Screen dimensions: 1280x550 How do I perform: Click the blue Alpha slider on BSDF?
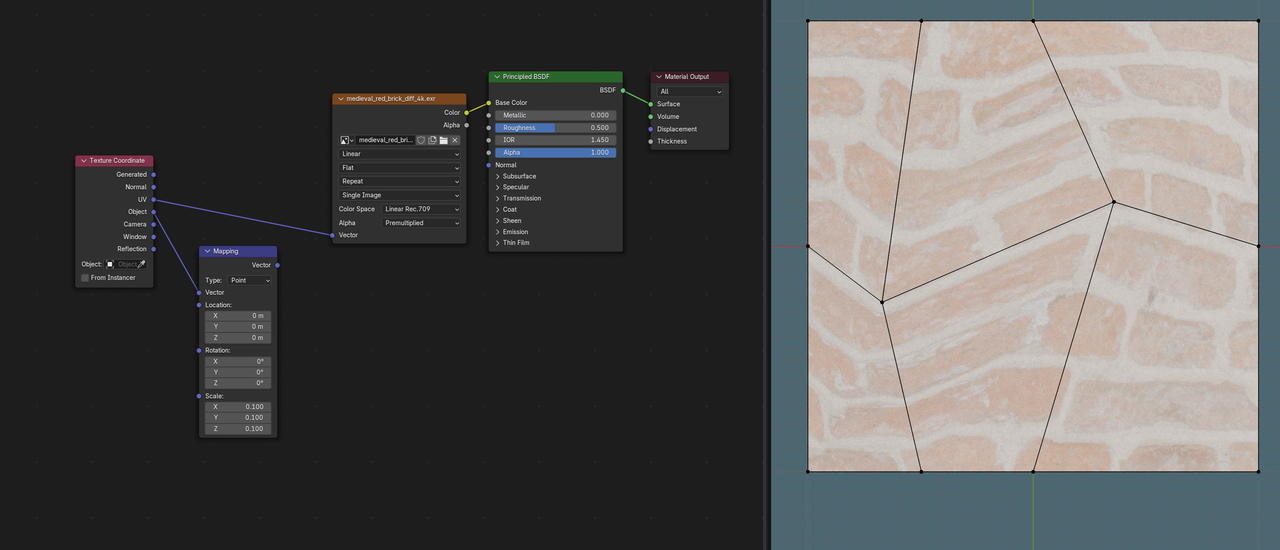[555, 152]
